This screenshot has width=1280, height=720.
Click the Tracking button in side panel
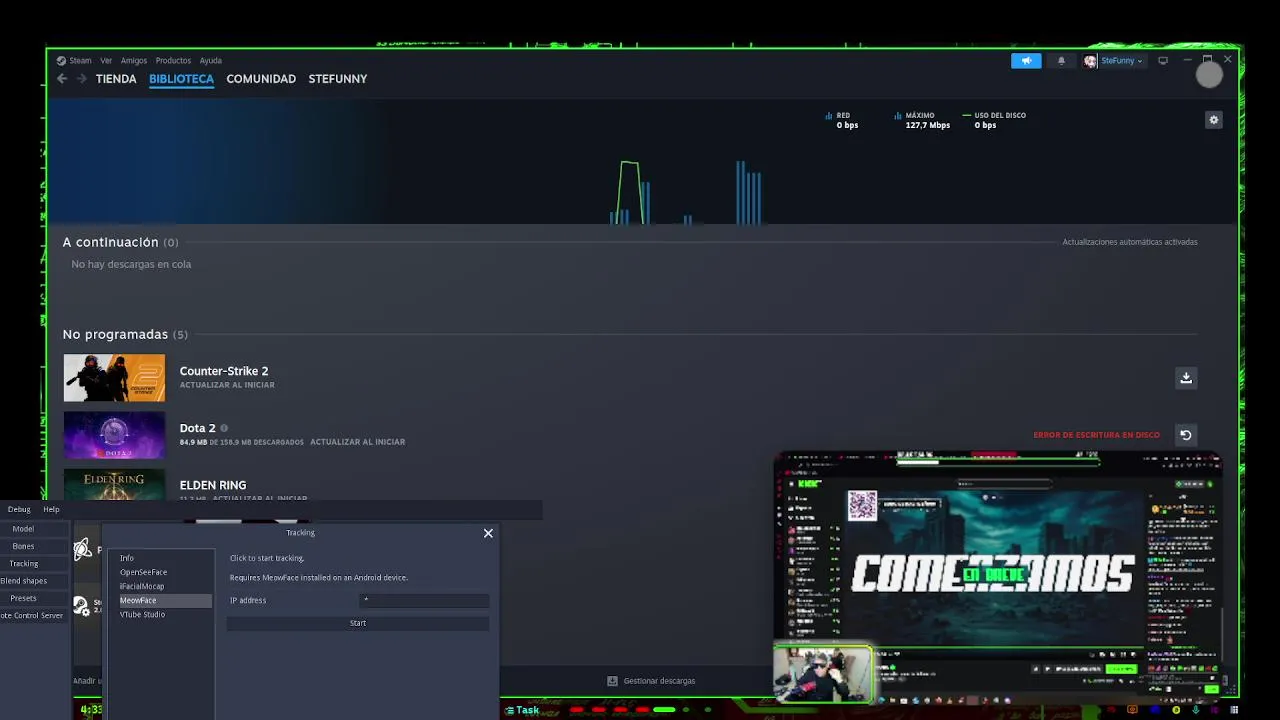click(33, 564)
